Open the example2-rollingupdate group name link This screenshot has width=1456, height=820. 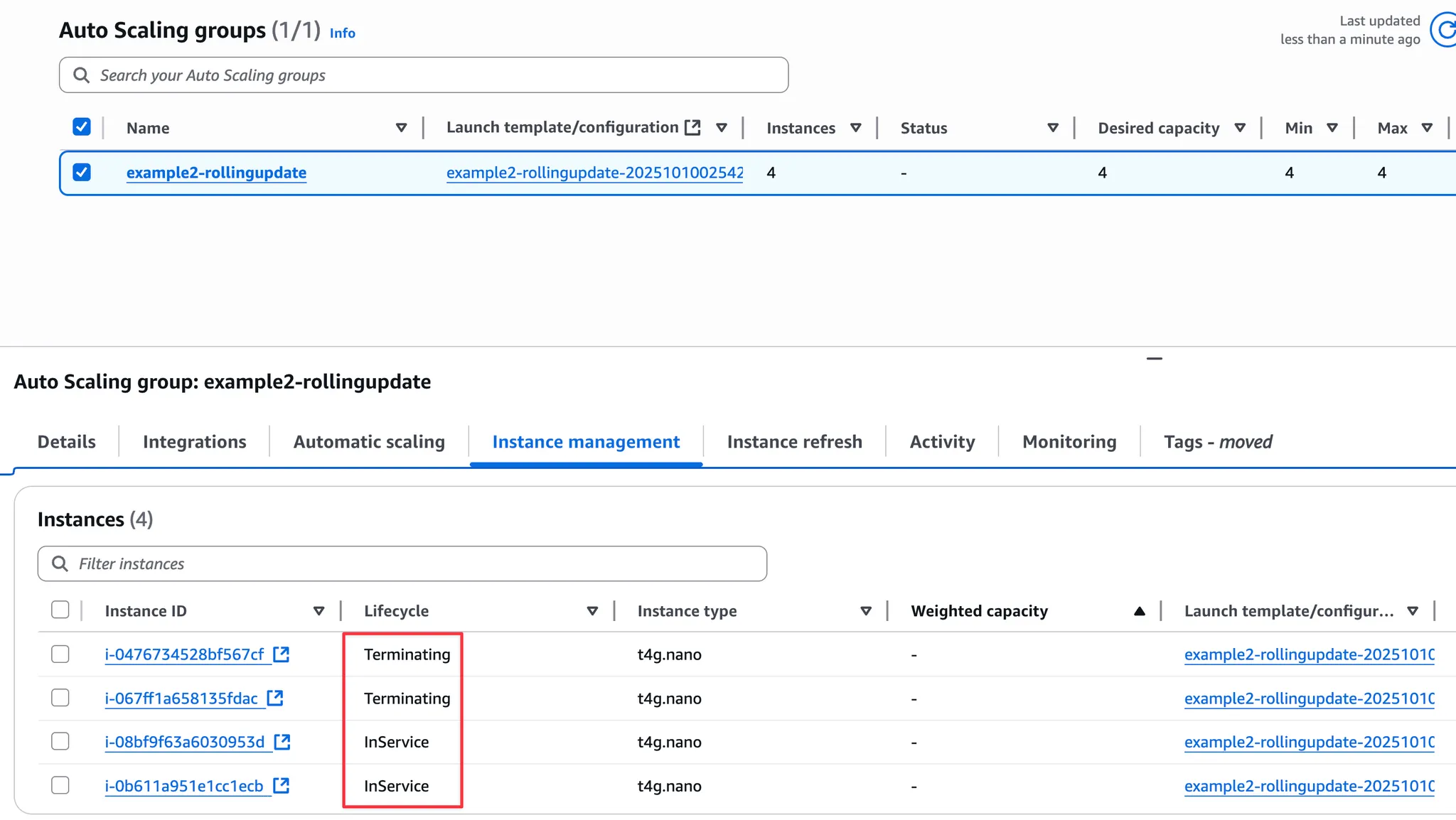216,173
